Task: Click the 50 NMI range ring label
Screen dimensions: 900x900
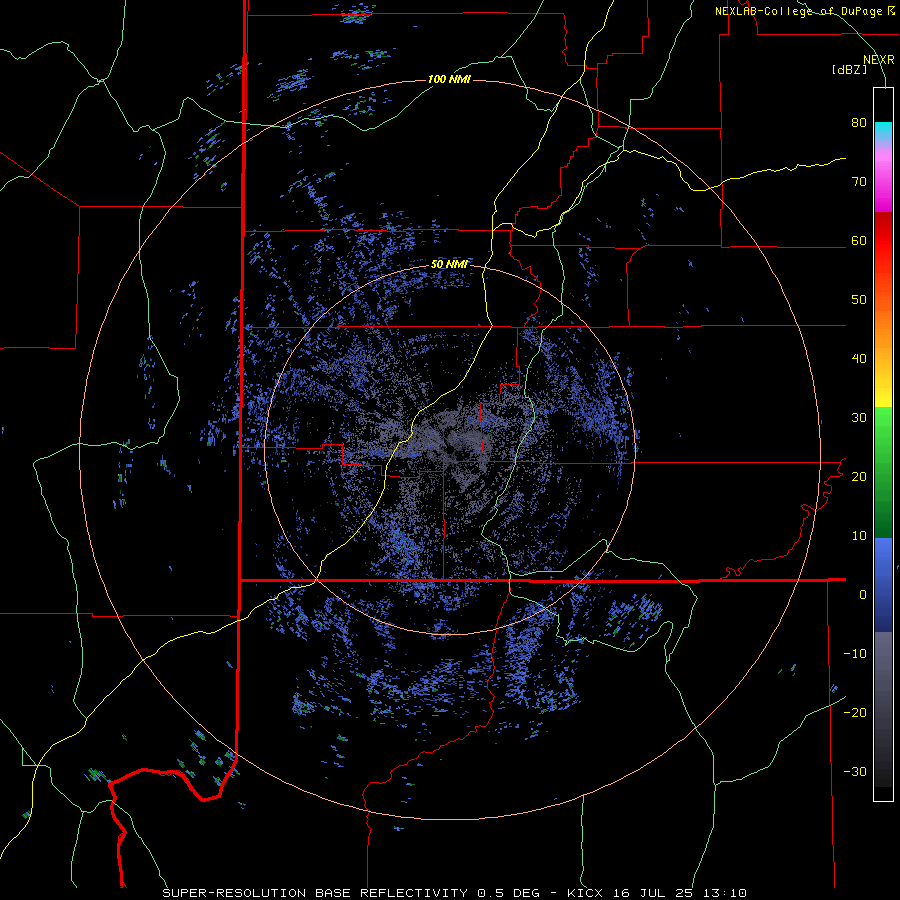Action: [x=449, y=265]
